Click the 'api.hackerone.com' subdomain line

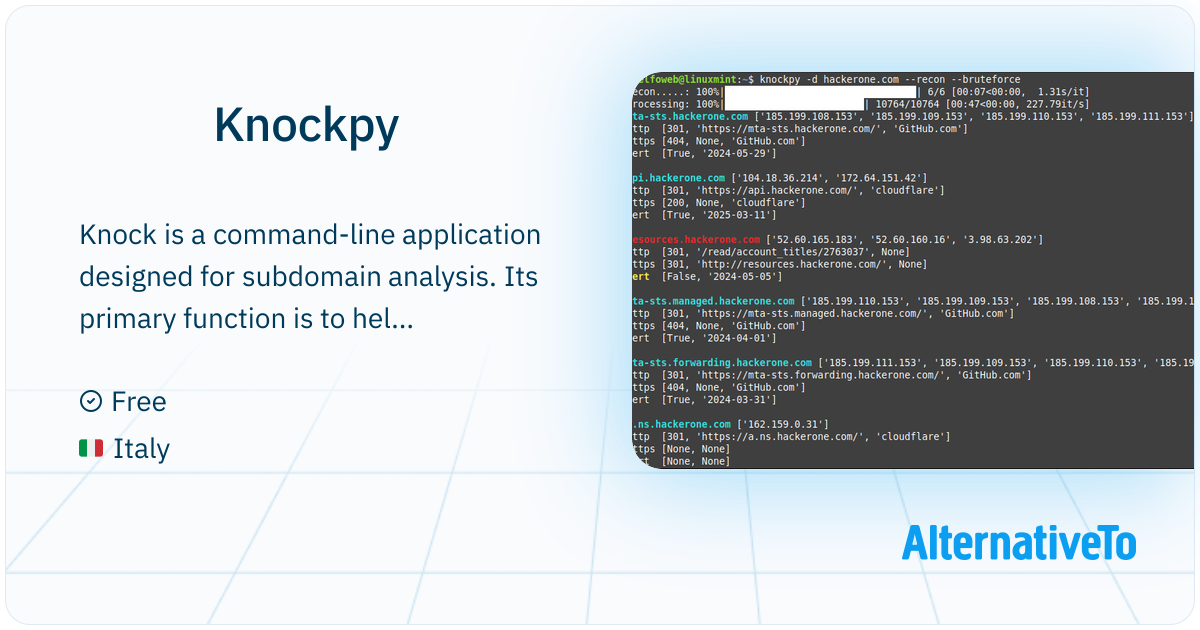tap(780, 178)
